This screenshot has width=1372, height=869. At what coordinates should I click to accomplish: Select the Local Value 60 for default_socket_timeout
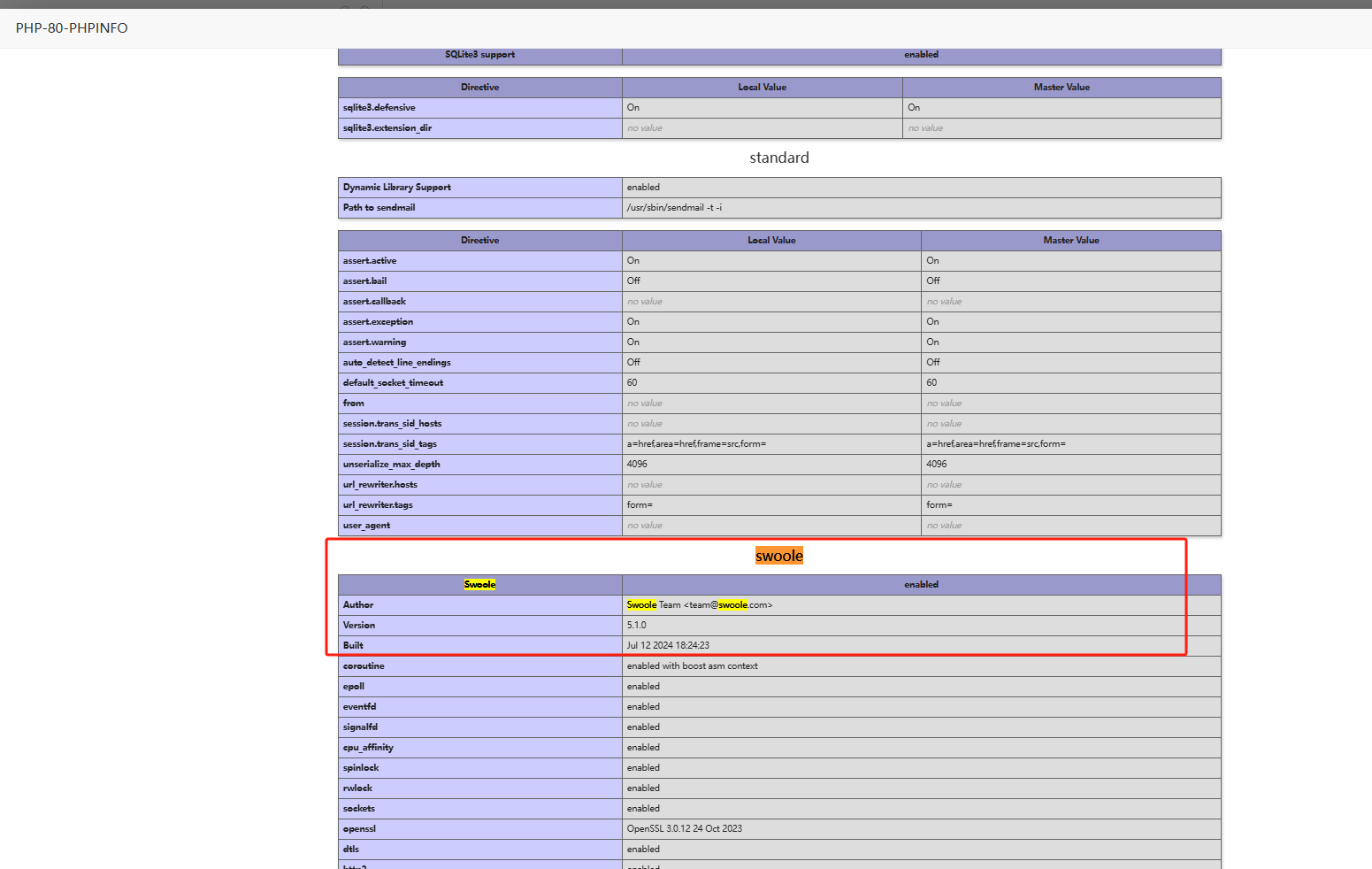coord(632,383)
